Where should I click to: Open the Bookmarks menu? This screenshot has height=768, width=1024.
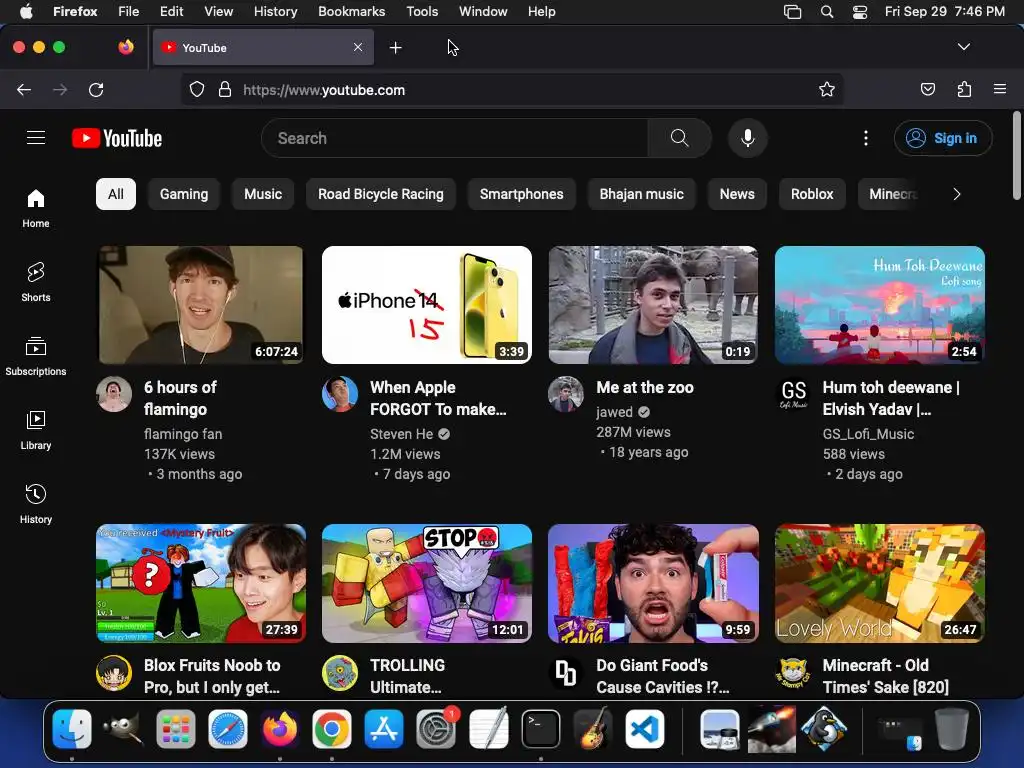pos(351,12)
